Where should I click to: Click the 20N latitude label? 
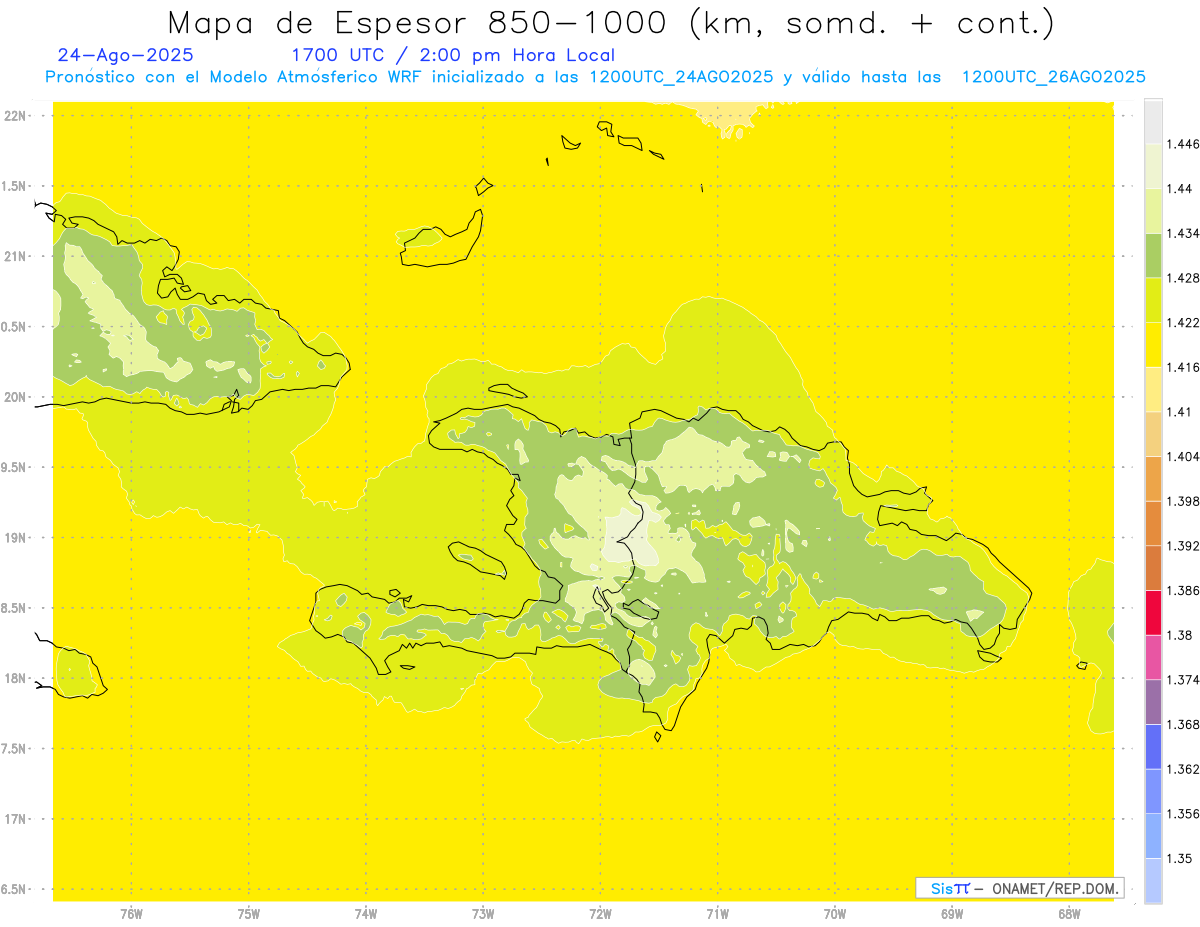[16, 397]
